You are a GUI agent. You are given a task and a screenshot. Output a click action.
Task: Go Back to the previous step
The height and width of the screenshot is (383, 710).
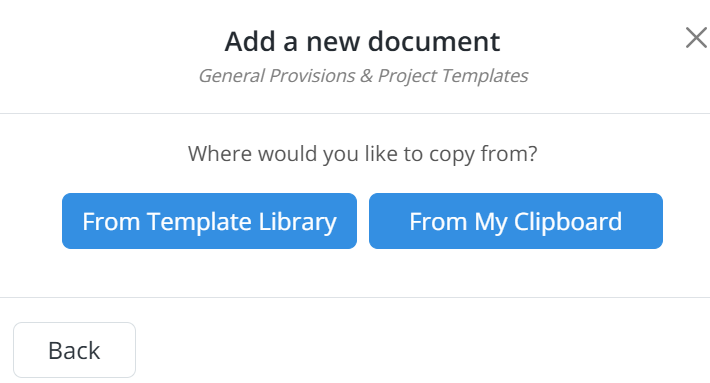(x=74, y=350)
